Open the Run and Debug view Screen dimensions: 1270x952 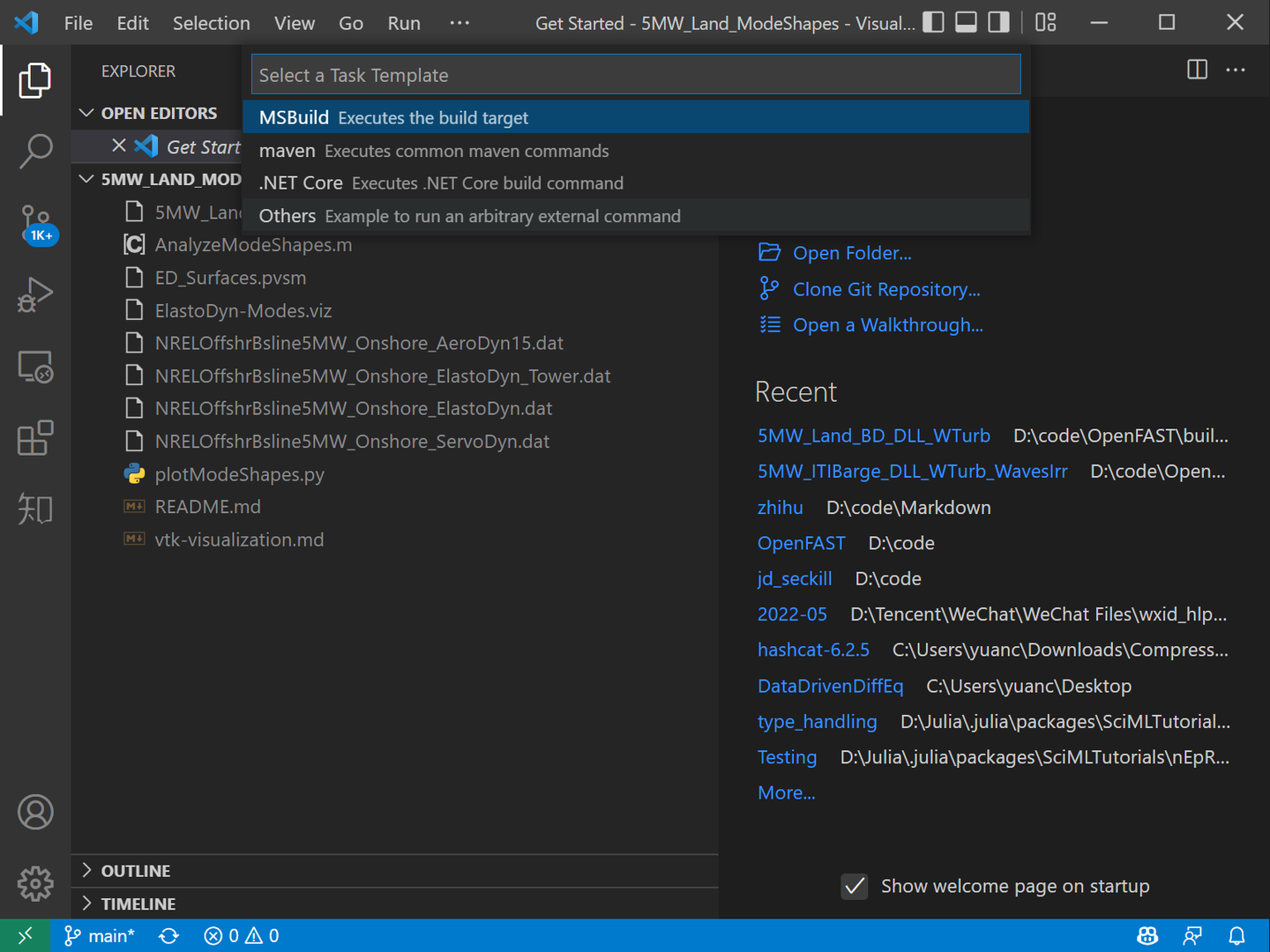[x=35, y=295]
